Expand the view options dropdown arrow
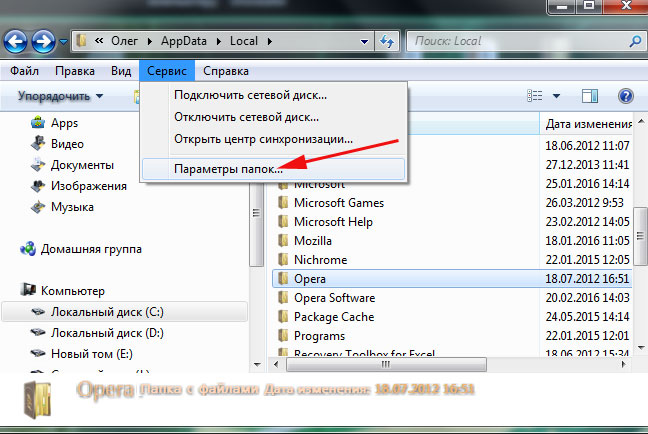 (555, 96)
